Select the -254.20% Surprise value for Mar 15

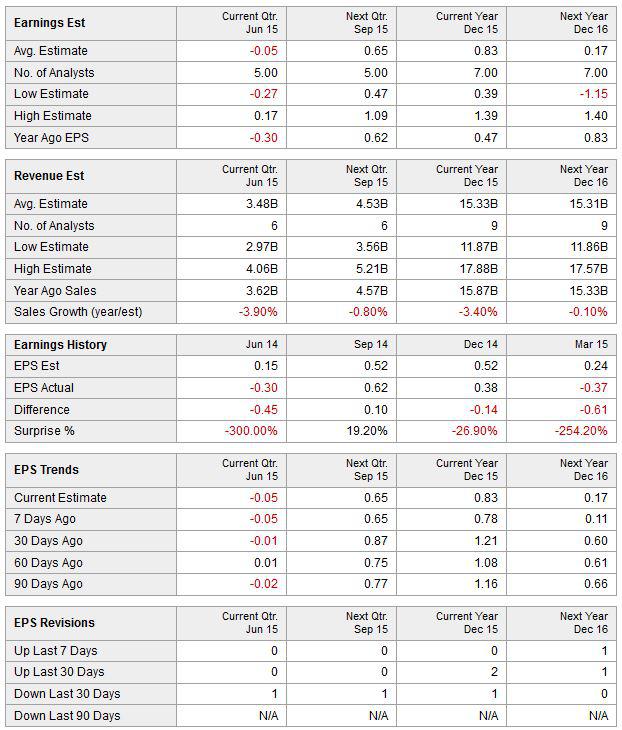pos(581,431)
